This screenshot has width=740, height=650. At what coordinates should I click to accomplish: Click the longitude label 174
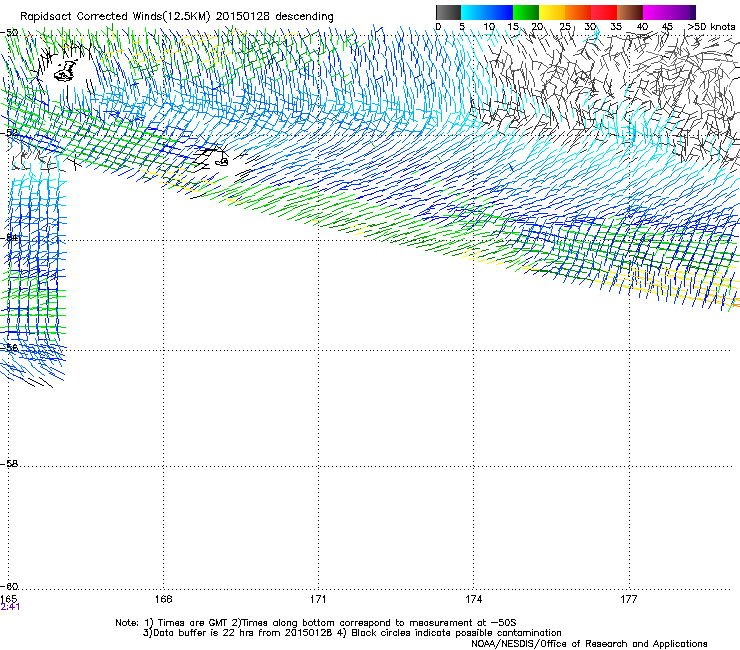[x=473, y=599]
